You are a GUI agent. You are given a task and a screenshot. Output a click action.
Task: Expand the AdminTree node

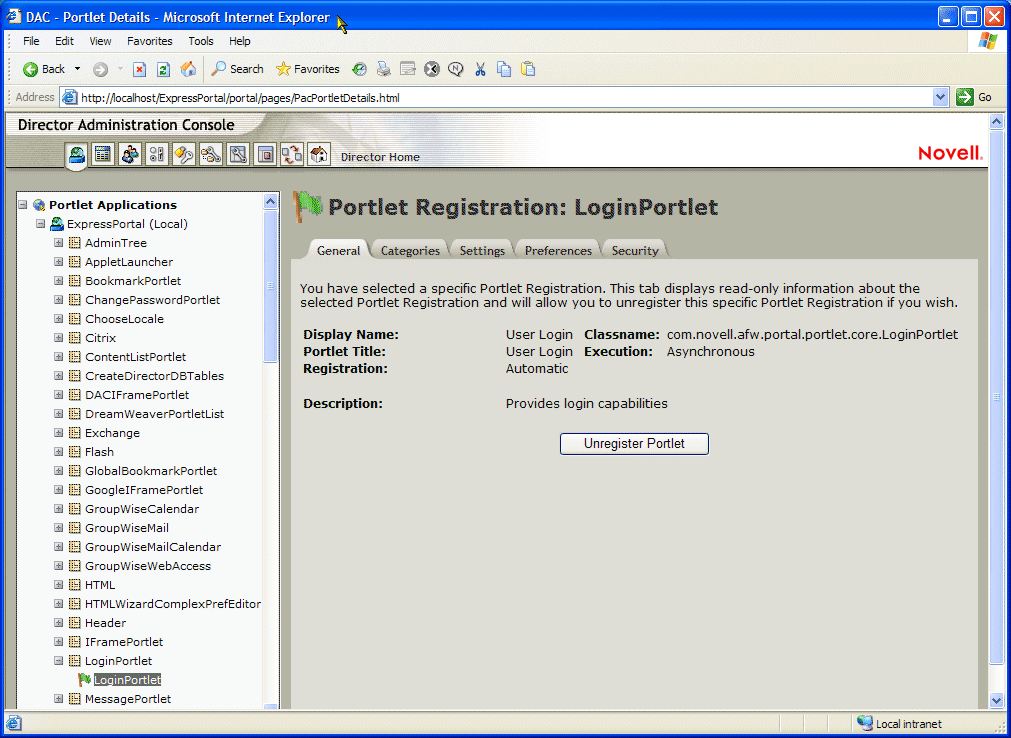point(59,243)
